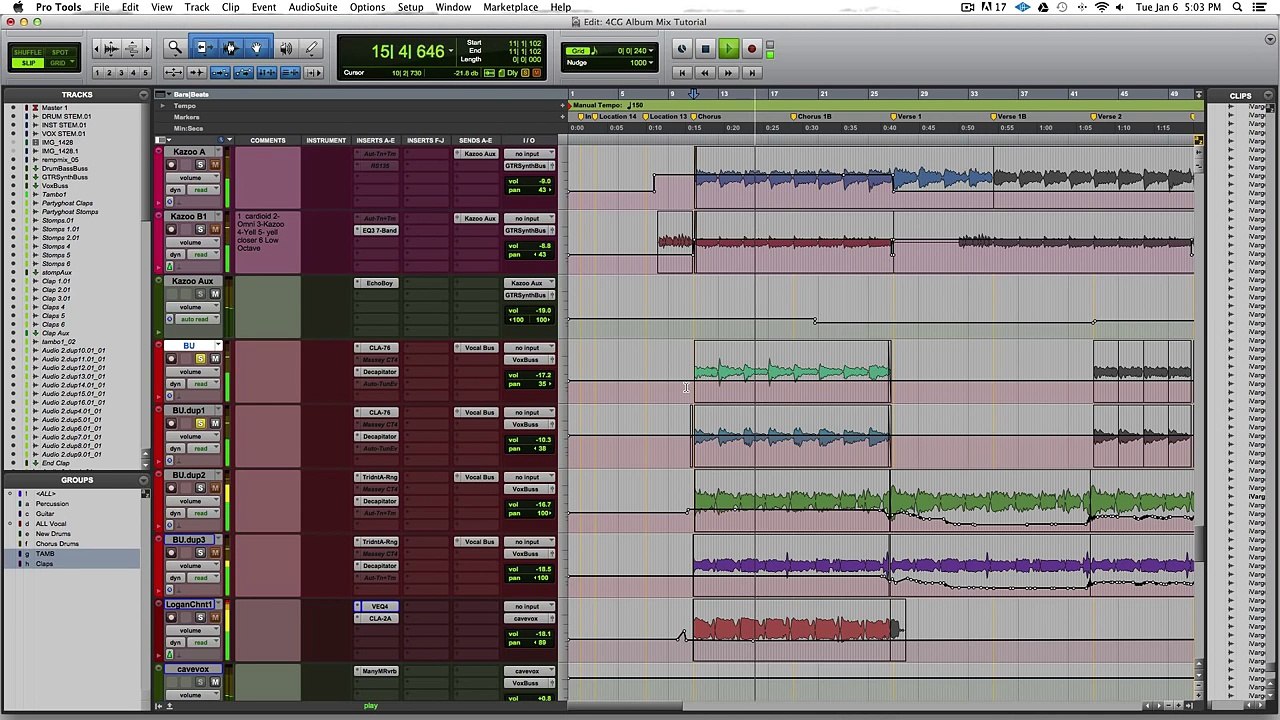Open the Setup menu

410,7
